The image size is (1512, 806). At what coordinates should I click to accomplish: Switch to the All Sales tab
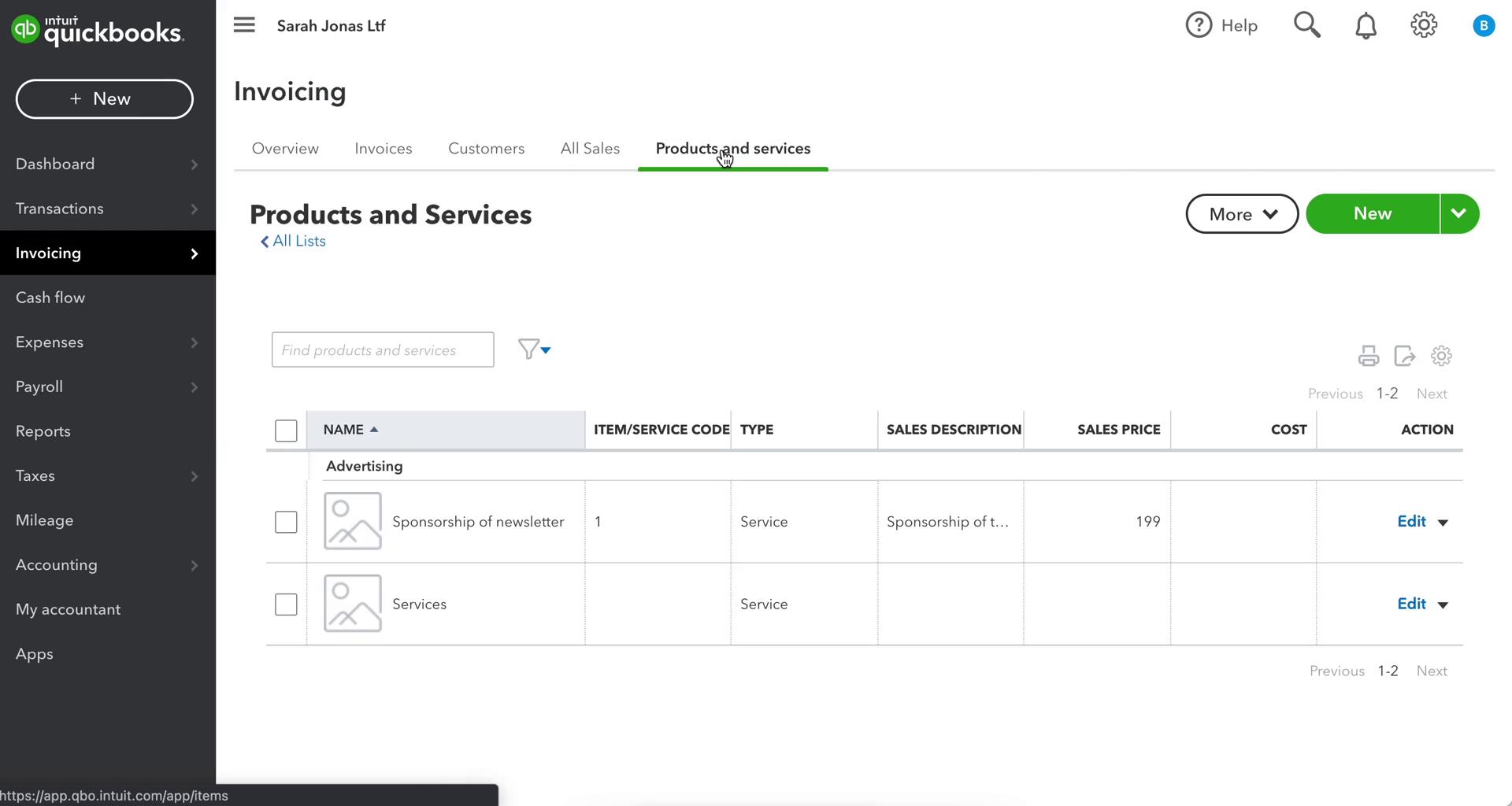590,149
